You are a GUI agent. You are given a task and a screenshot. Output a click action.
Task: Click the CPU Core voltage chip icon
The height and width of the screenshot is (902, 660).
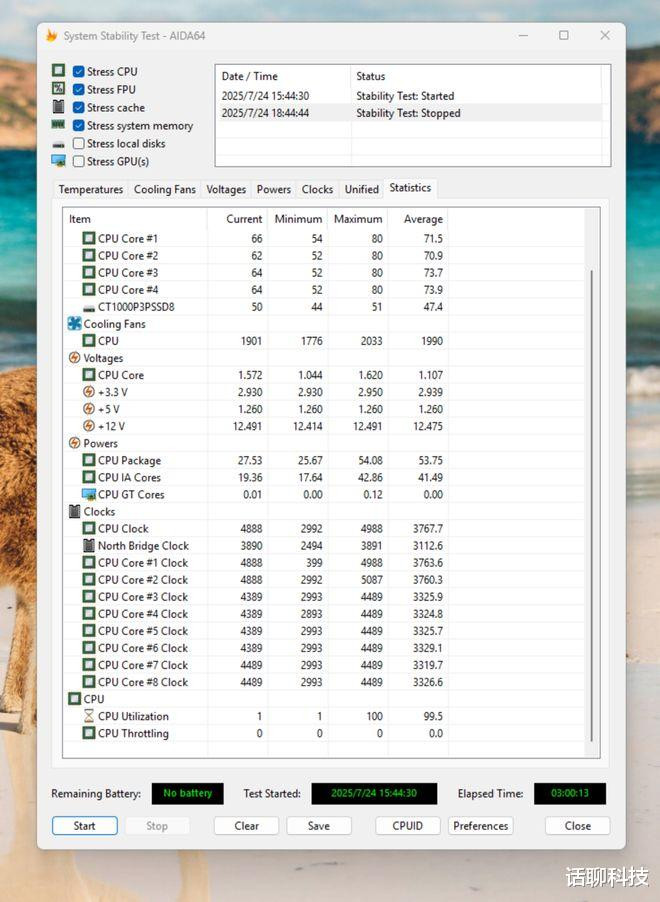pos(89,375)
